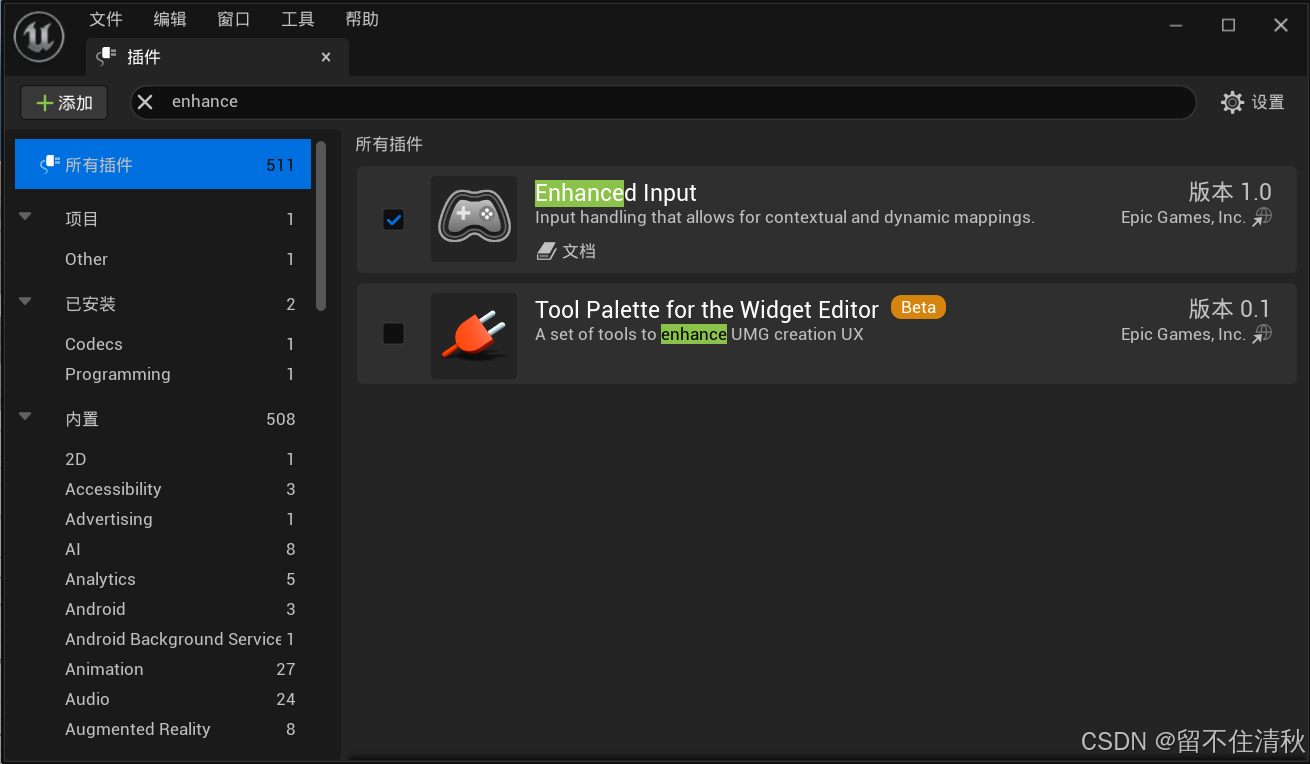This screenshot has height=764, width=1310.
Task: Select the 内置 category row
Action: [x=163, y=419]
